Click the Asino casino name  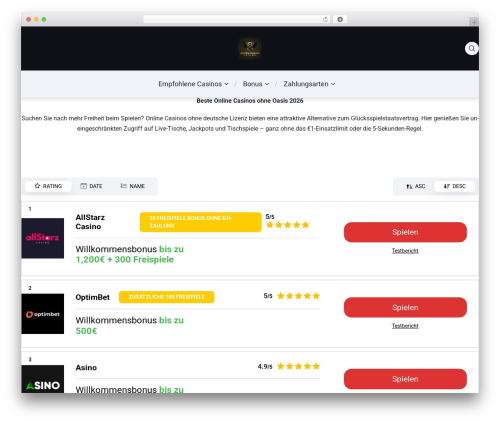pyautogui.click(x=86, y=367)
